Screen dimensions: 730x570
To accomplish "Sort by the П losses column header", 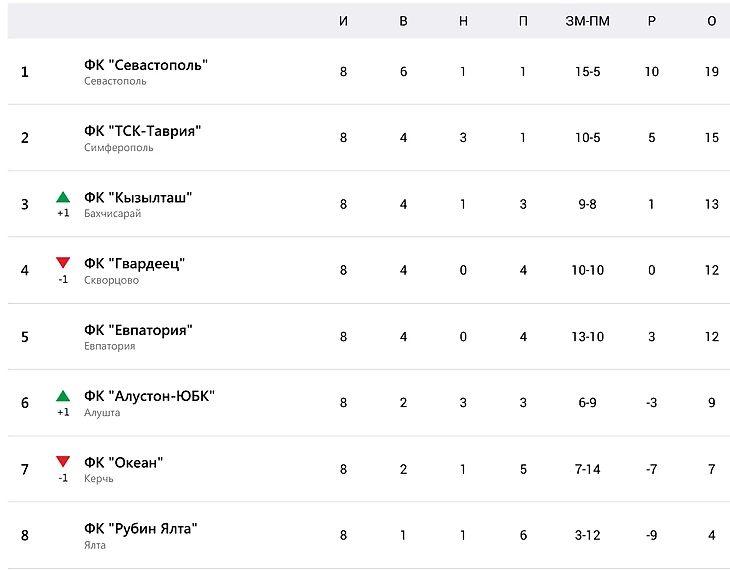I will [x=523, y=21].
